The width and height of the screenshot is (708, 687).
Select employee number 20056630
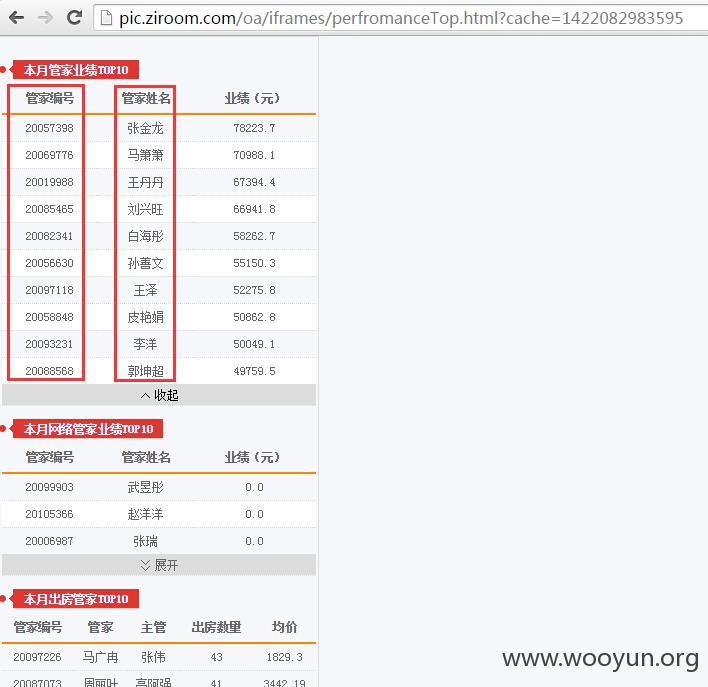pos(49,263)
